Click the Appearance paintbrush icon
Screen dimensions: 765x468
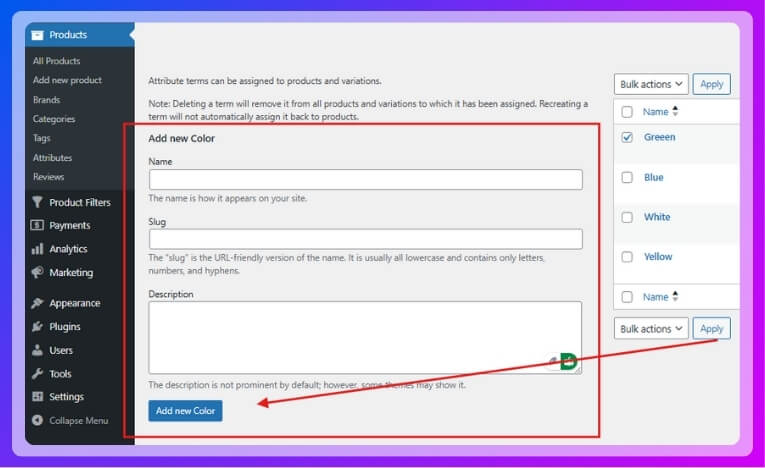pyautogui.click(x=38, y=303)
